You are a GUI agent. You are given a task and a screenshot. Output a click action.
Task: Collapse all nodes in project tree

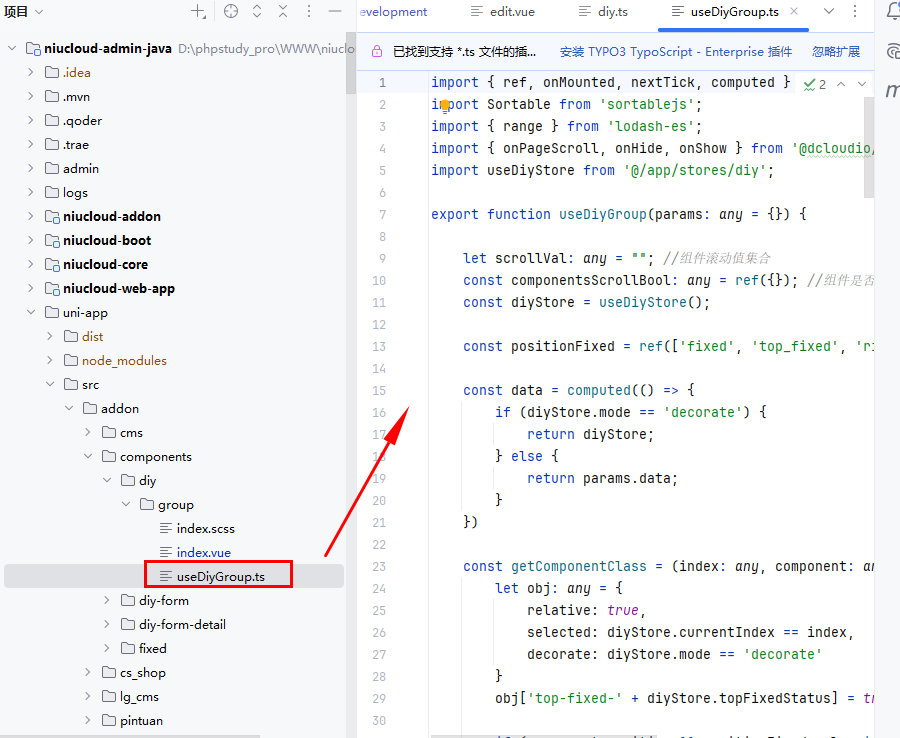(x=283, y=12)
